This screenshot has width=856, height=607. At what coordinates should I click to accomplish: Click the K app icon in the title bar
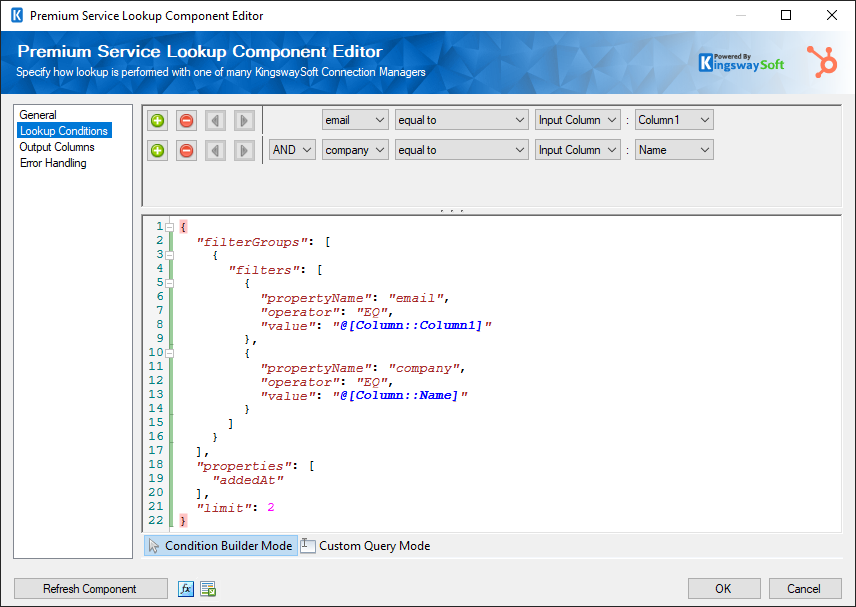(17, 15)
